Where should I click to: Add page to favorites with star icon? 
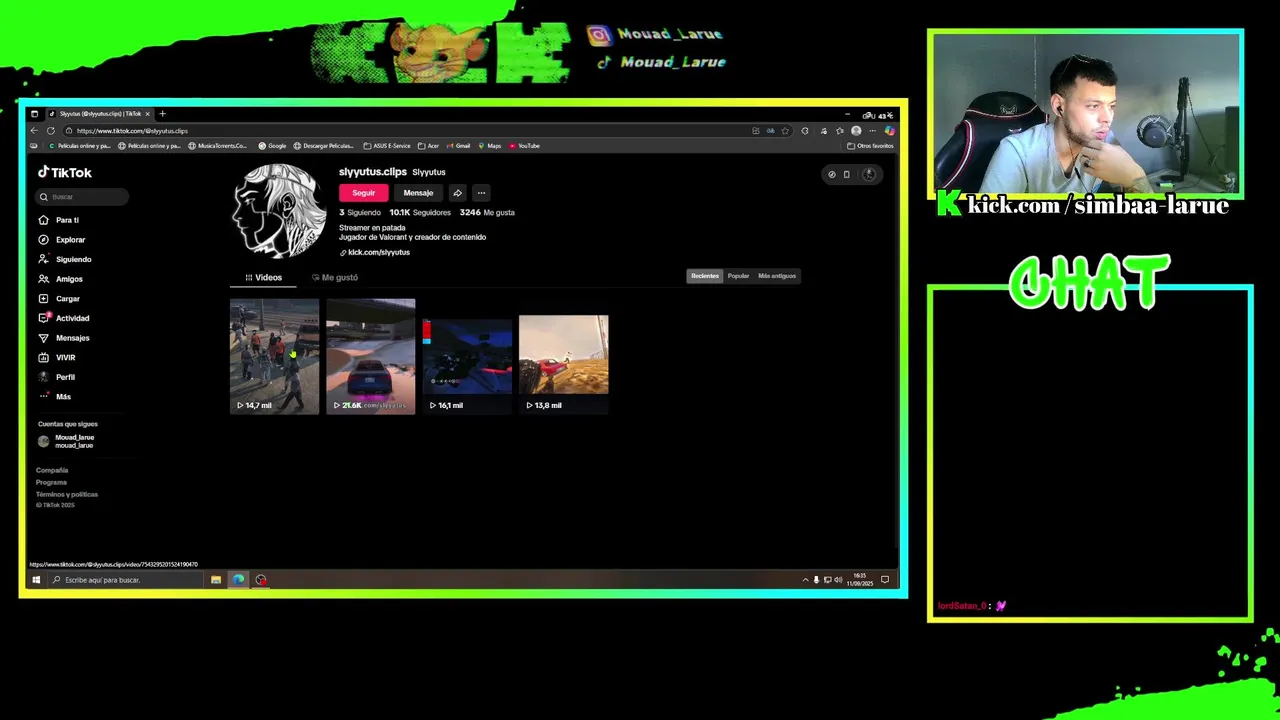coord(785,131)
